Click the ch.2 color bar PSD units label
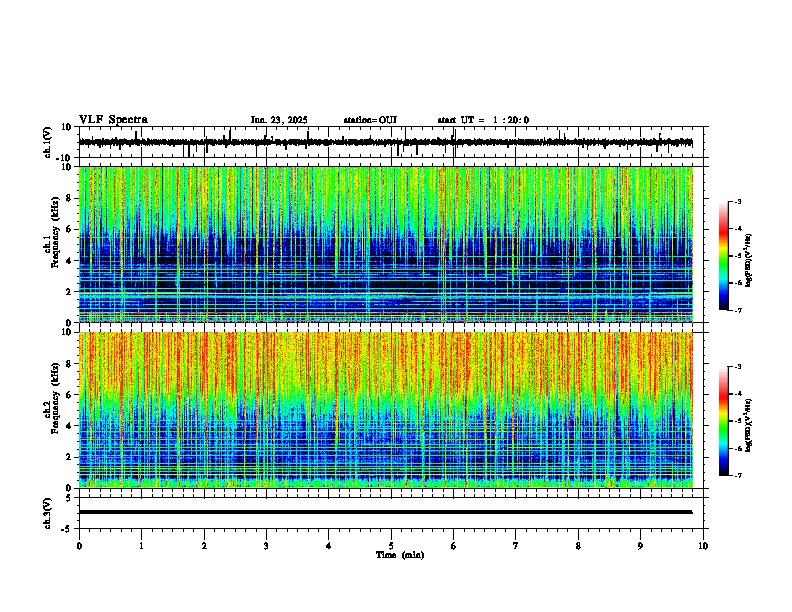The width and height of the screenshot is (792, 612). 749,425
